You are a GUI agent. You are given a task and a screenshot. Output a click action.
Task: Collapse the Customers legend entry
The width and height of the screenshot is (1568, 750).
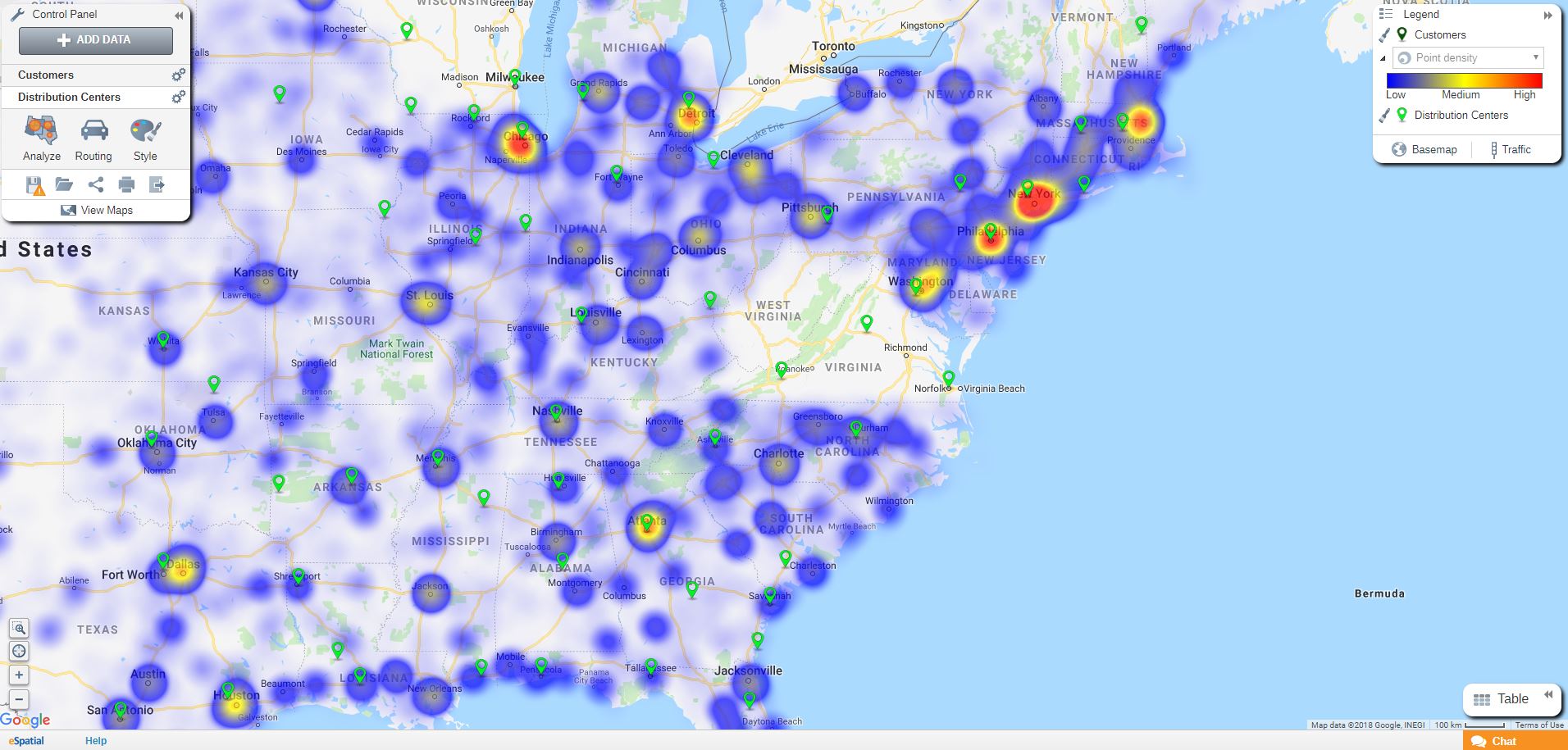(1383, 57)
